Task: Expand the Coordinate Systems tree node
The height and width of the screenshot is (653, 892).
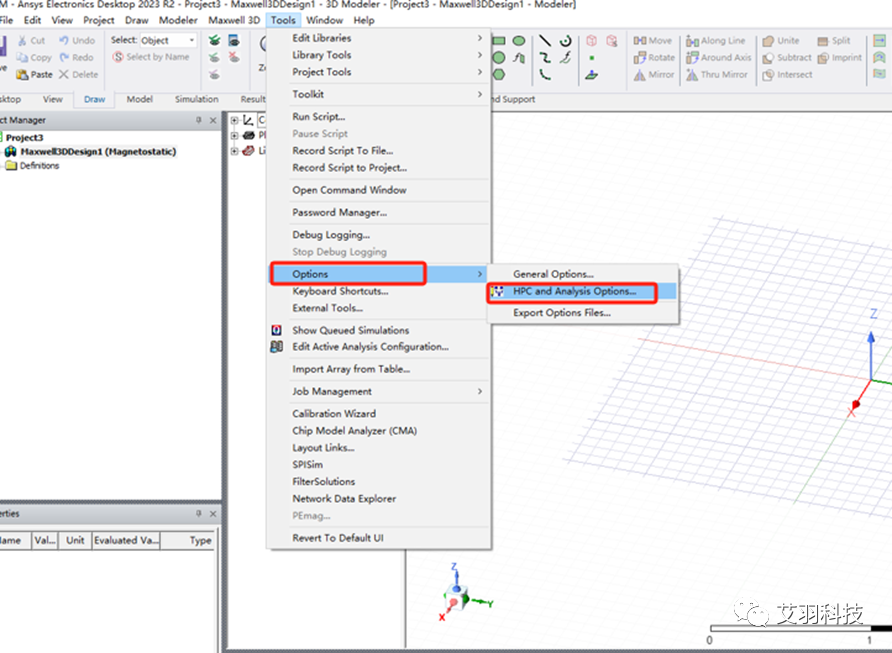Action: 234,121
